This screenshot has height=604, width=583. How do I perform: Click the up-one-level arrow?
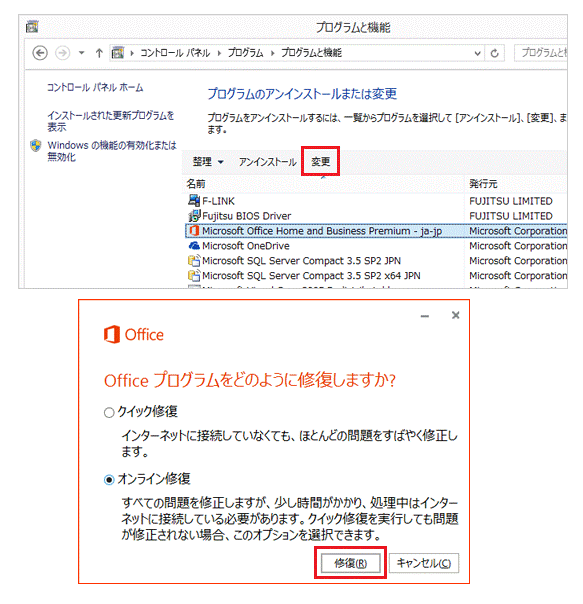point(99,53)
